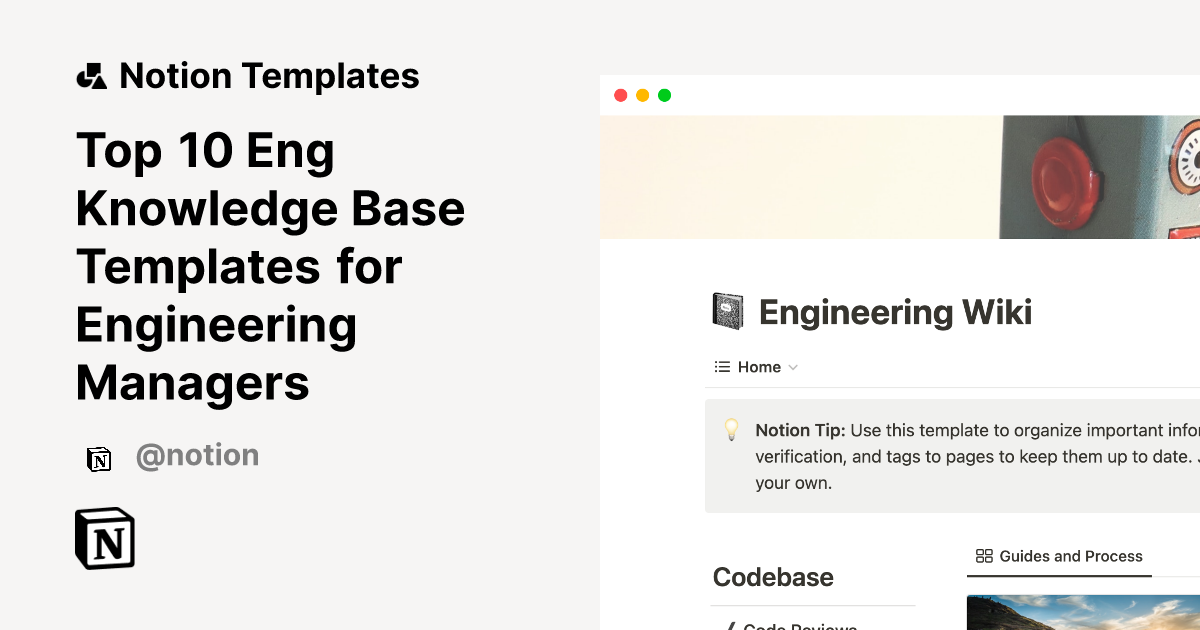The height and width of the screenshot is (630, 1200).
Task: Click the Notion Templates heading text
Action: (x=269, y=75)
